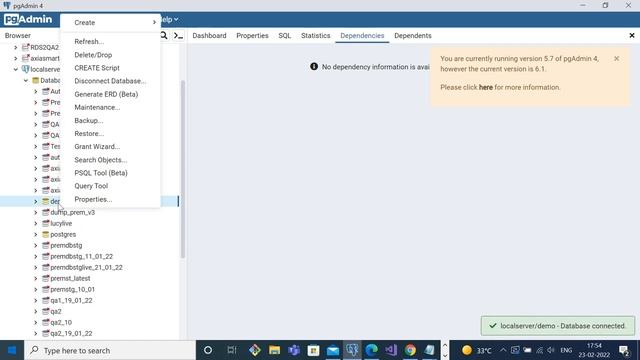Expand the axiasmart server node
The width and height of the screenshot is (640, 360).
tap(16, 58)
